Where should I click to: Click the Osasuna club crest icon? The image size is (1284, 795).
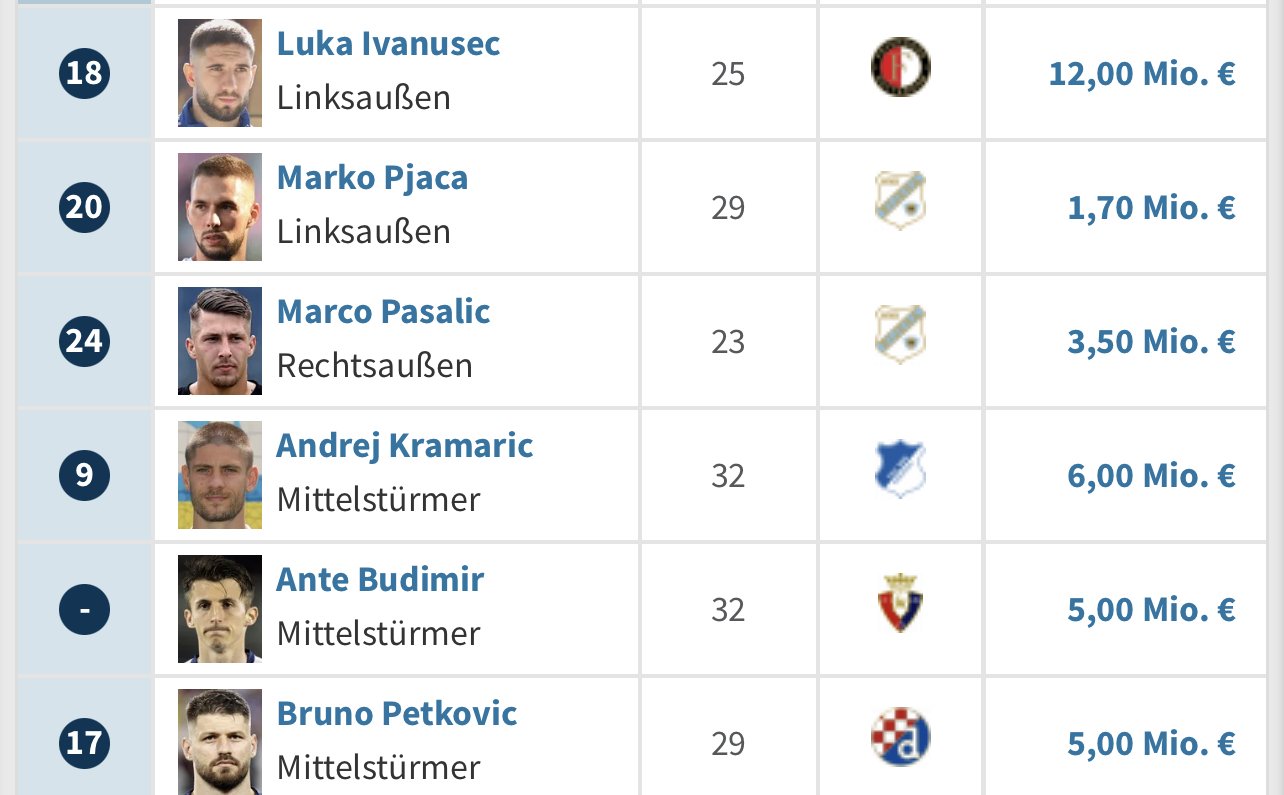[900, 602]
